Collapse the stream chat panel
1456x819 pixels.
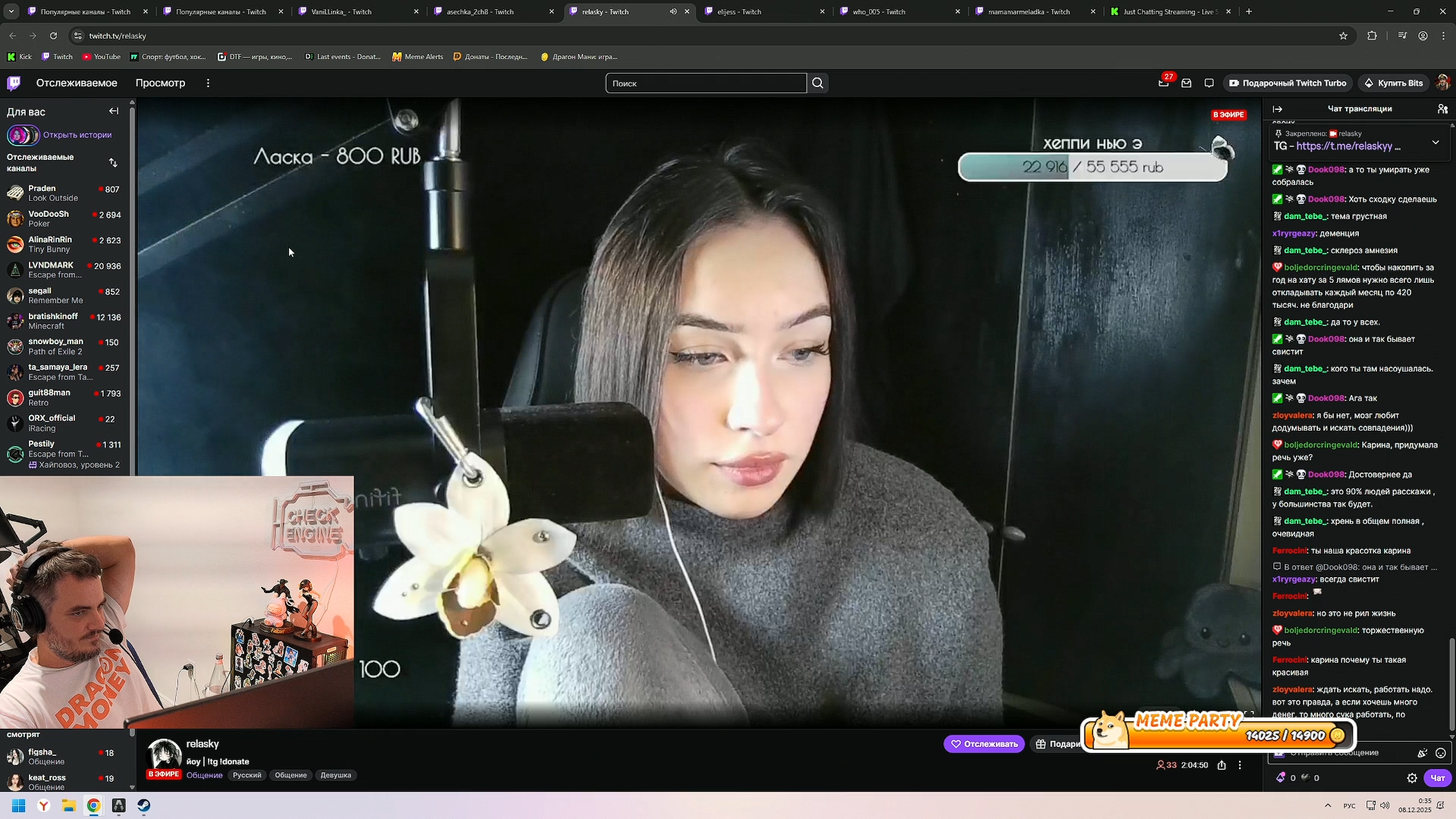click(1278, 109)
